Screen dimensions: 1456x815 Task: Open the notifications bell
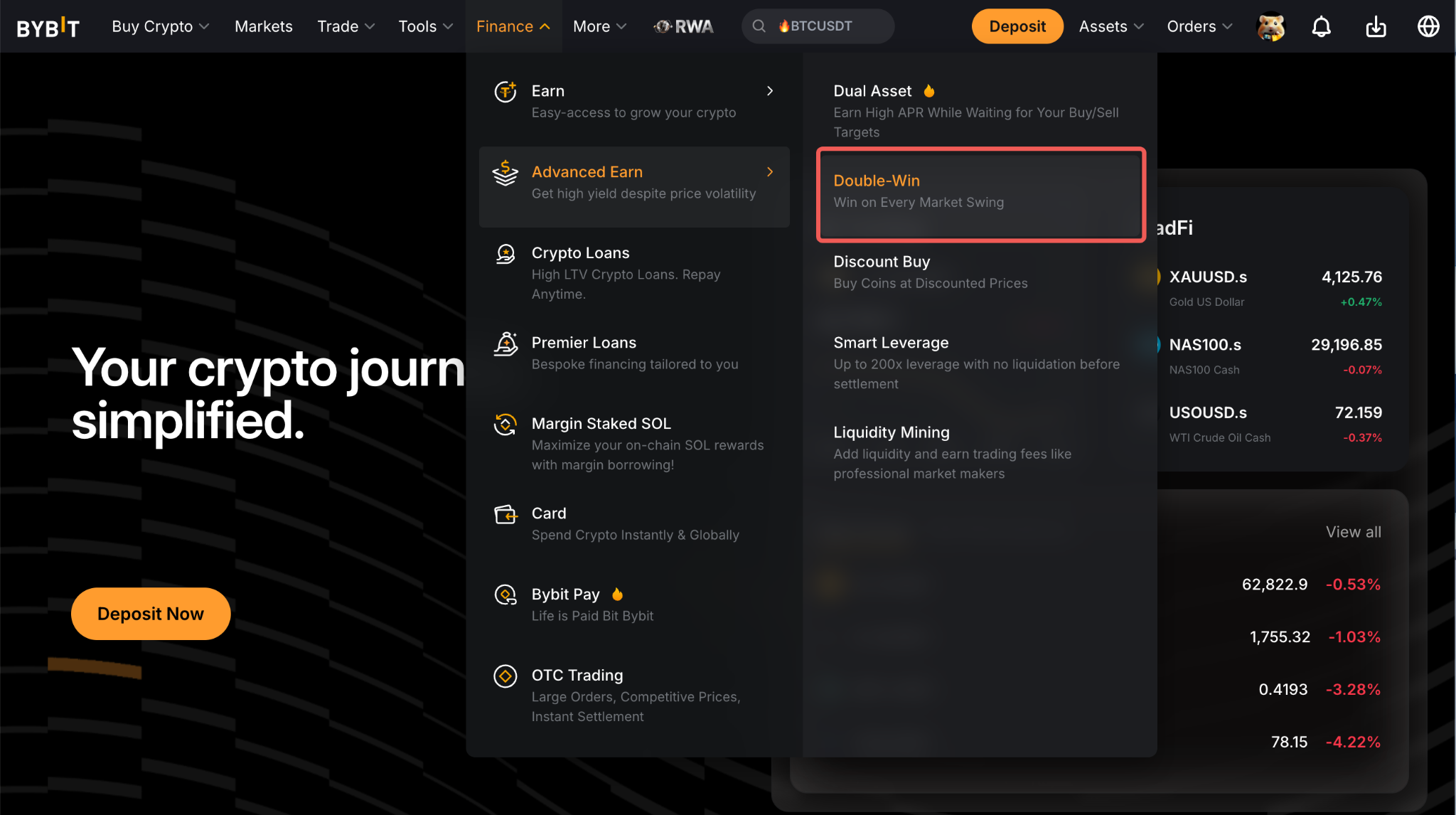tap(1321, 26)
